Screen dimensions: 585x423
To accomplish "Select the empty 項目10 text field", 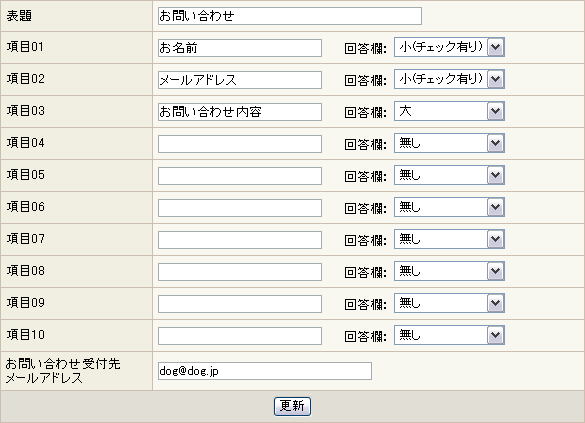I will coord(240,337).
